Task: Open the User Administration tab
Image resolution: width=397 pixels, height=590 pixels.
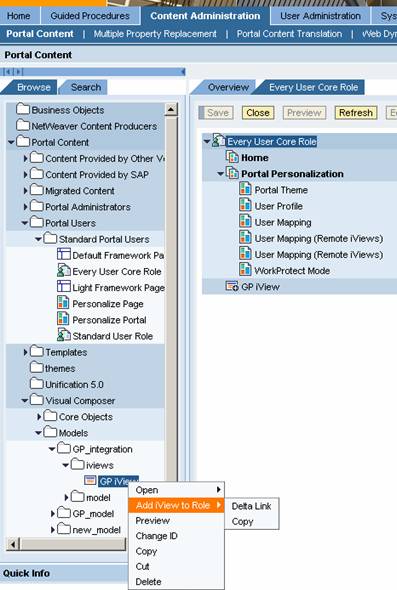Action: 320,16
